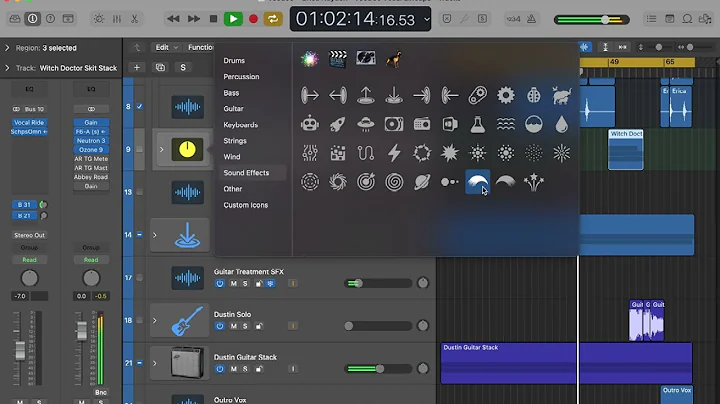Select the rocket icon in the picker

pos(338,124)
